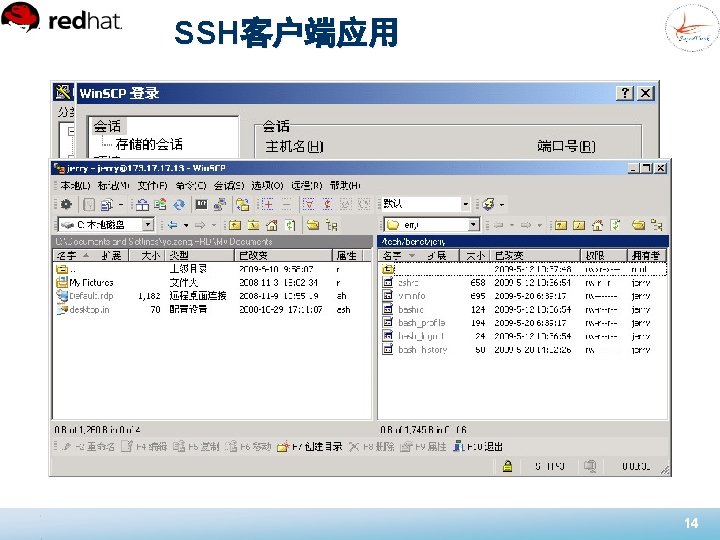720x540 pixels.
Task: Click the synchronize directories icon
Action: pos(160,204)
